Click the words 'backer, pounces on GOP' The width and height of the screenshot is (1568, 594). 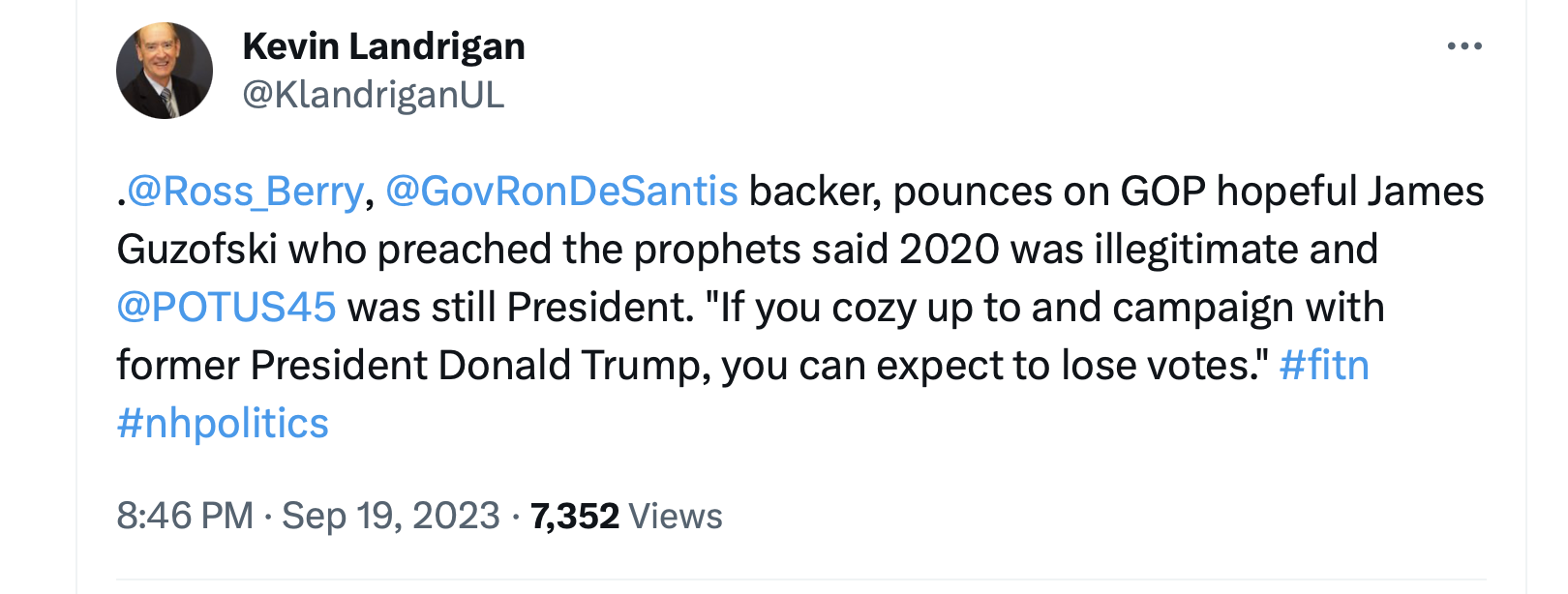point(976,192)
